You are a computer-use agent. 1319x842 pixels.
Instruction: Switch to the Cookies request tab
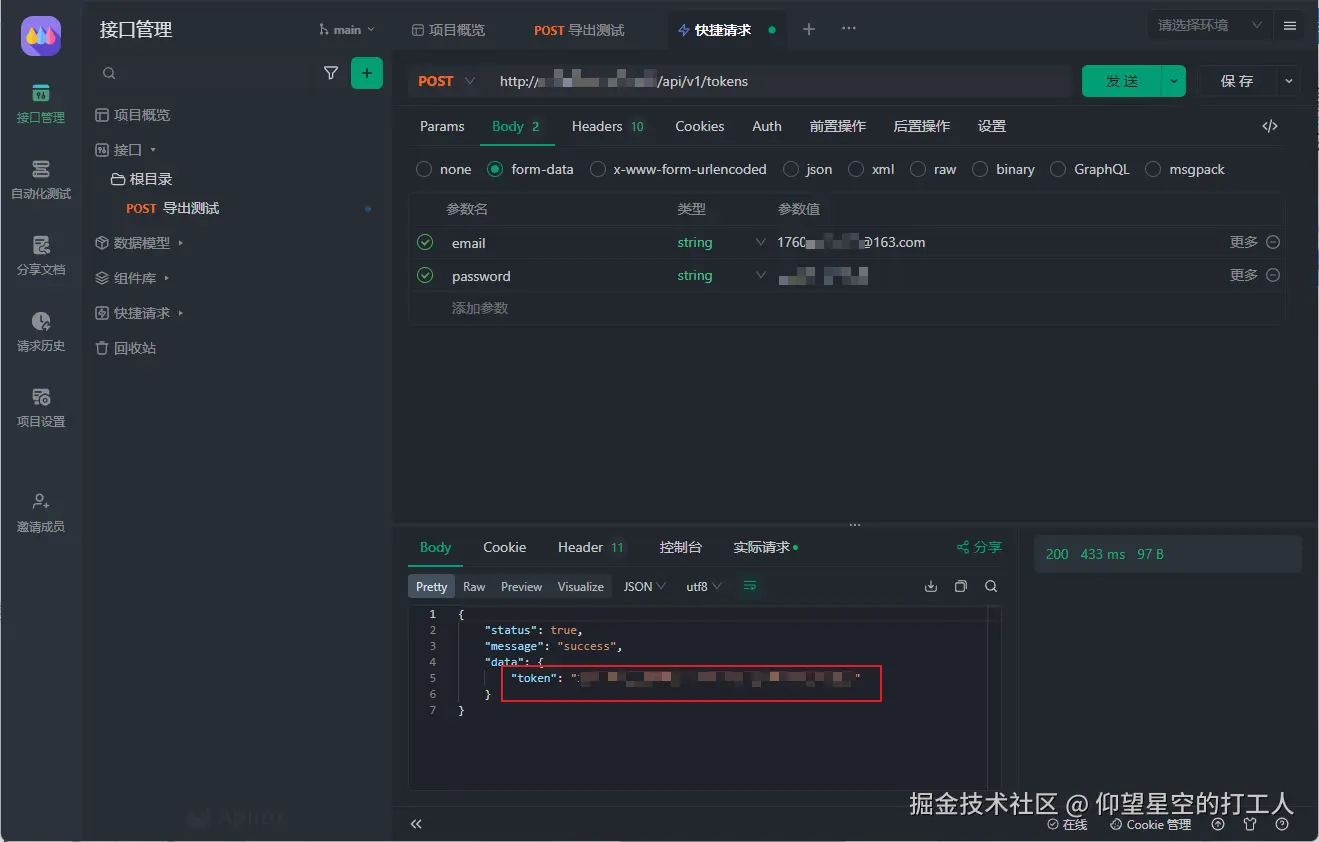tap(699, 126)
